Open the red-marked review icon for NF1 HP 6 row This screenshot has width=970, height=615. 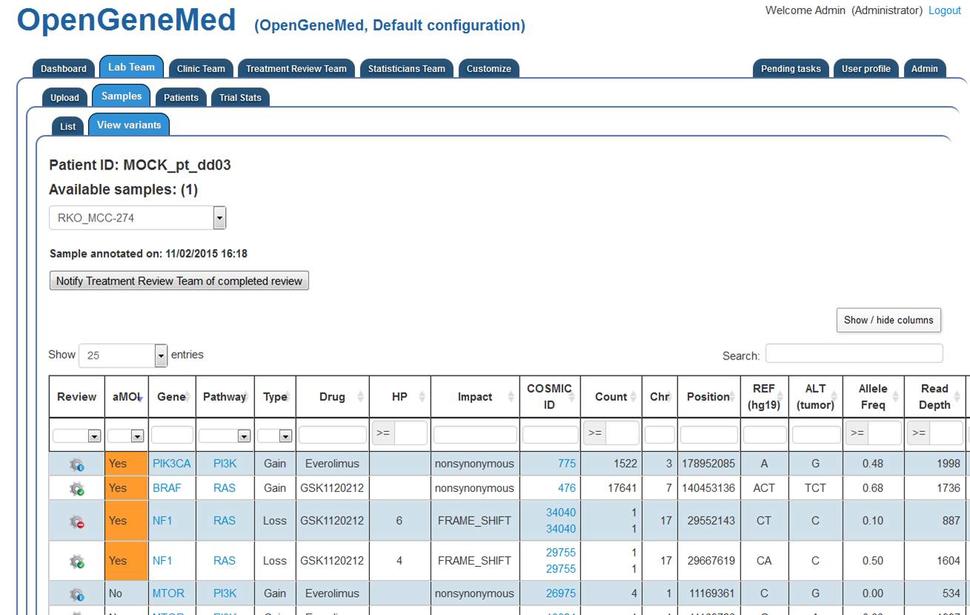coord(76,521)
